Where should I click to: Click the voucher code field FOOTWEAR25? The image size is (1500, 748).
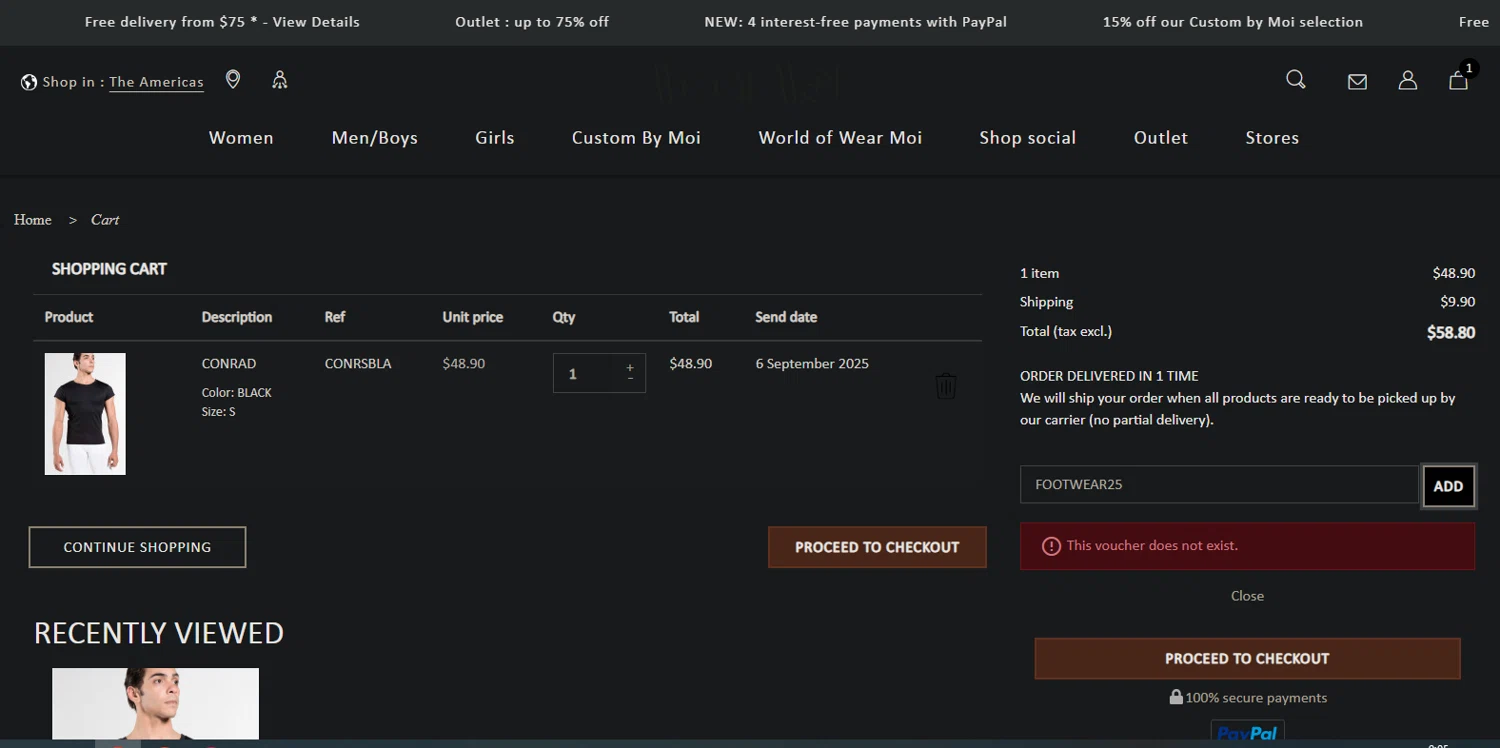pos(1219,484)
